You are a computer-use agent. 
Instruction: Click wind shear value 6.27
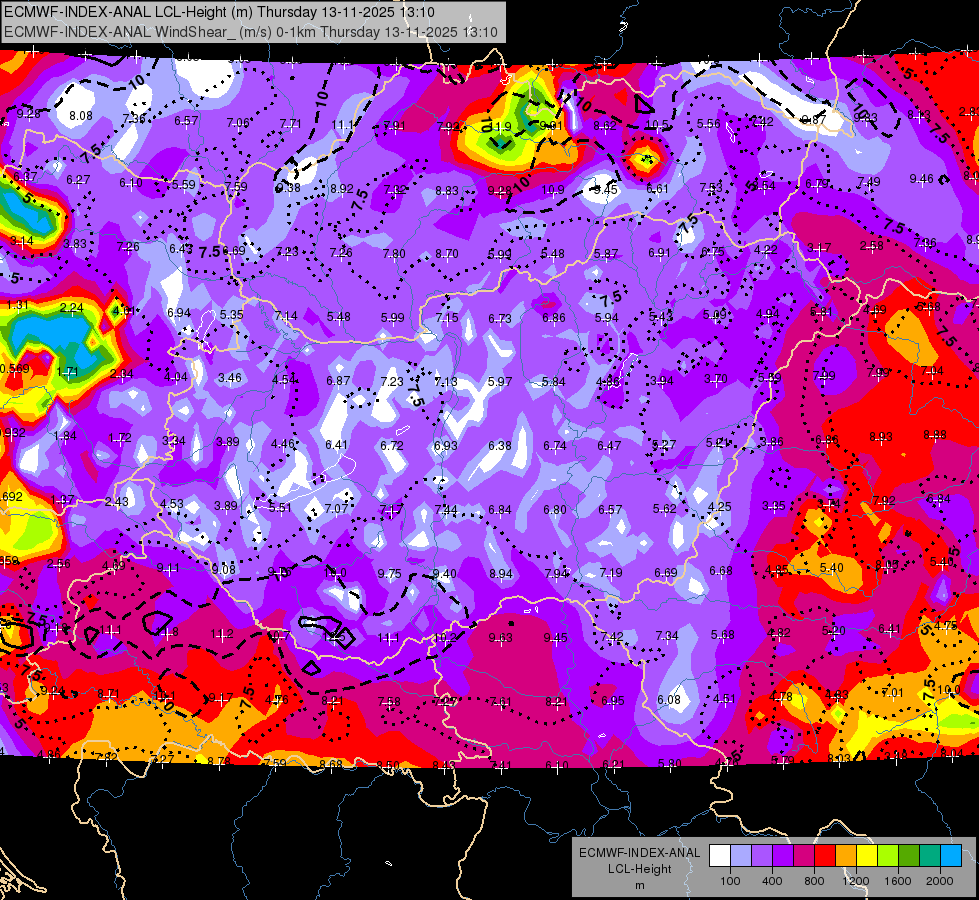tap(78, 180)
